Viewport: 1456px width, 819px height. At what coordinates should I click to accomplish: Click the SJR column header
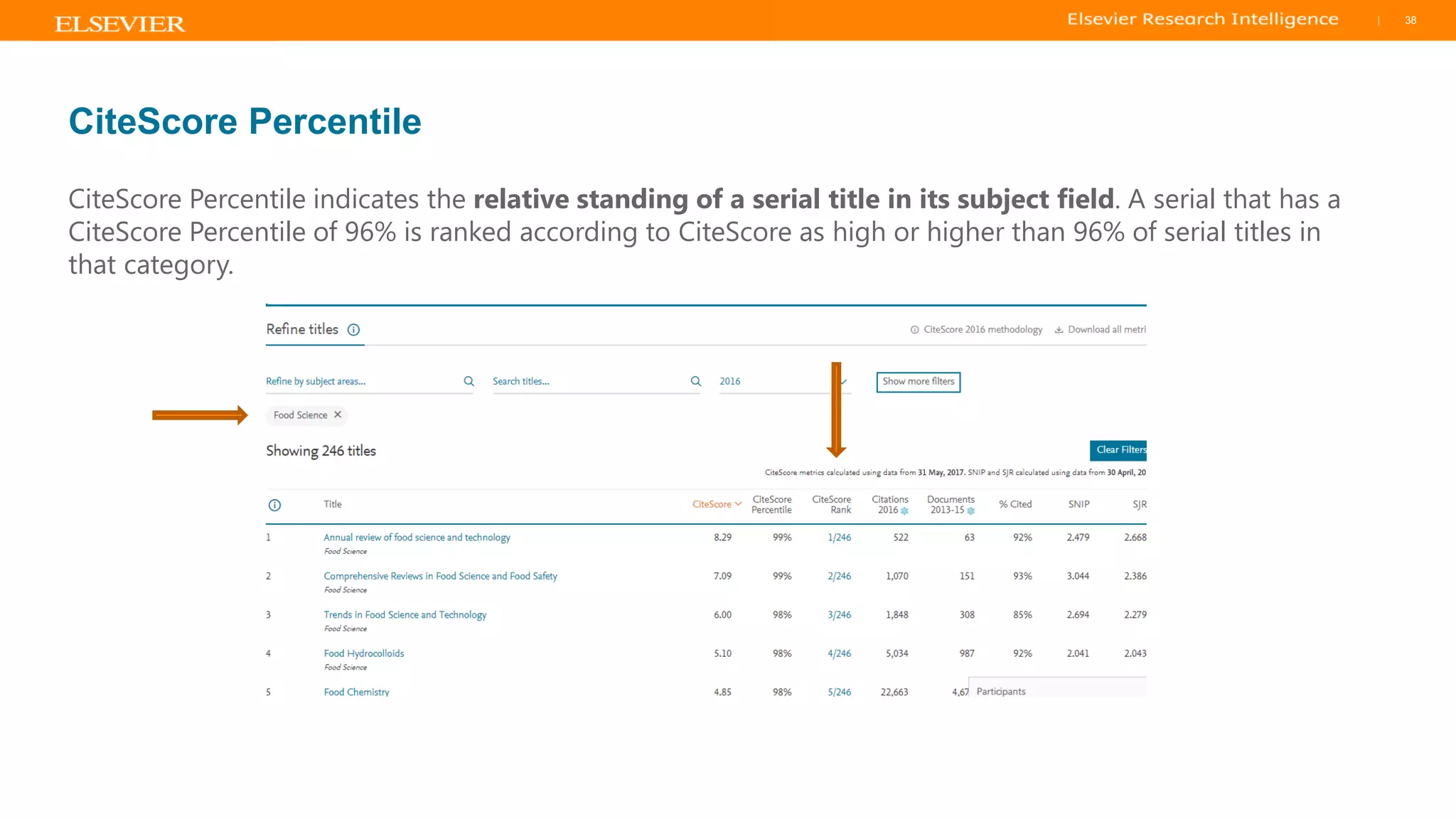point(1140,504)
